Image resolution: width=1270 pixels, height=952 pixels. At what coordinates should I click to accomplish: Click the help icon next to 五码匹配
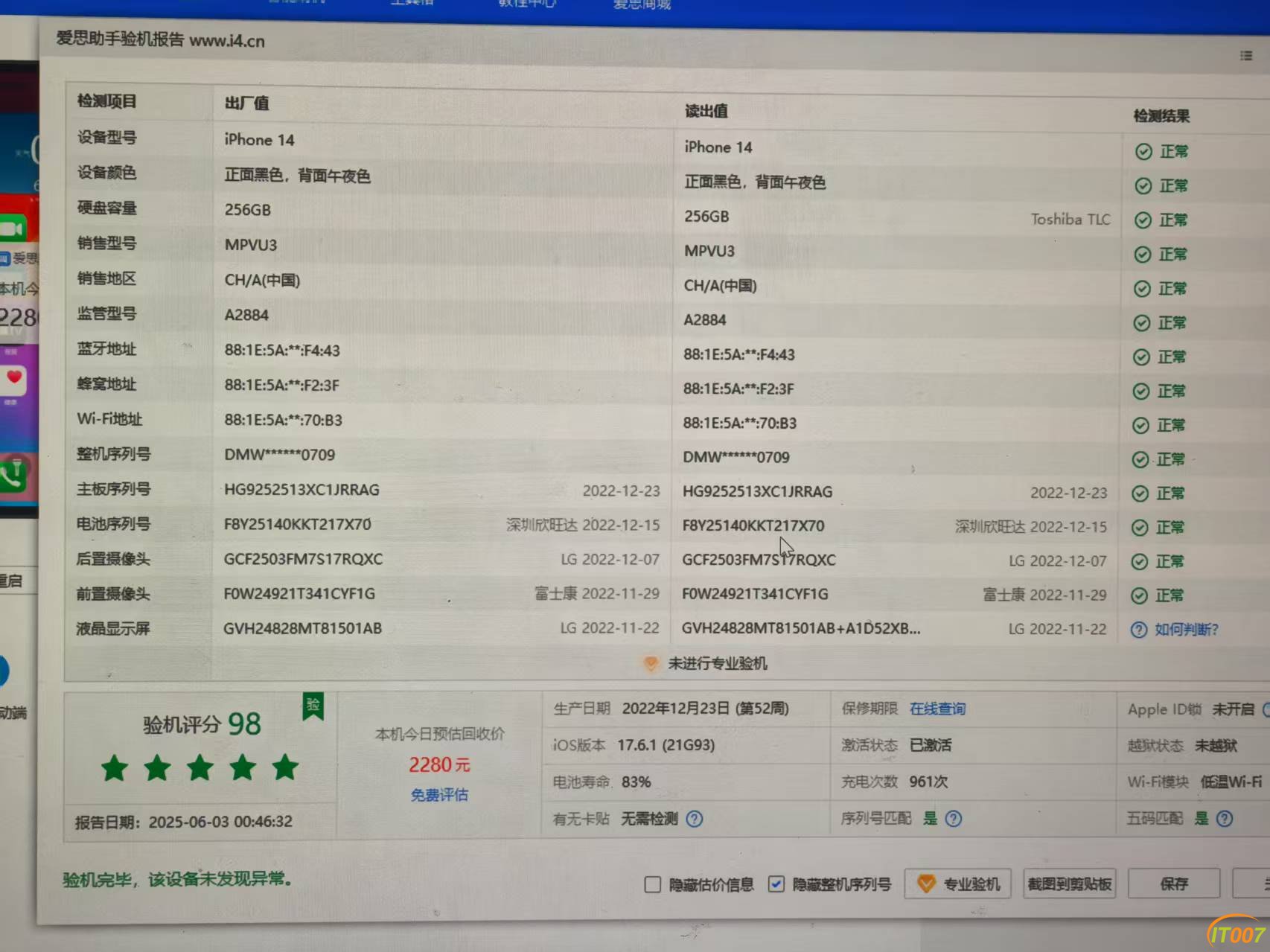point(1225,819)
